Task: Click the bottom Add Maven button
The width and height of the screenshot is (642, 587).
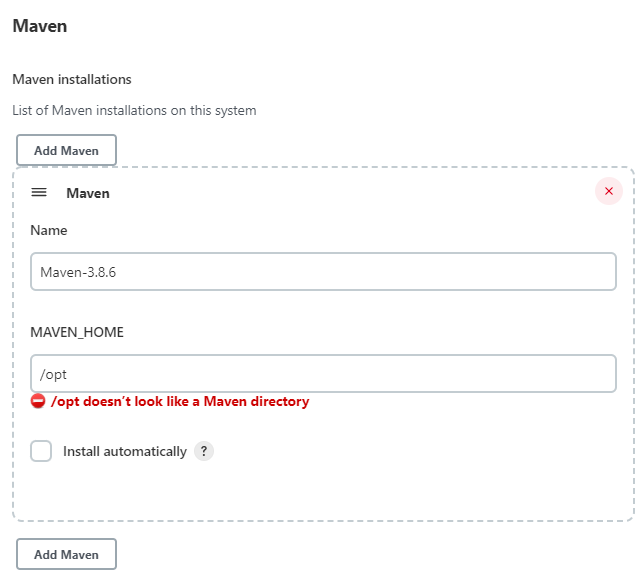Action: (66, 554)
